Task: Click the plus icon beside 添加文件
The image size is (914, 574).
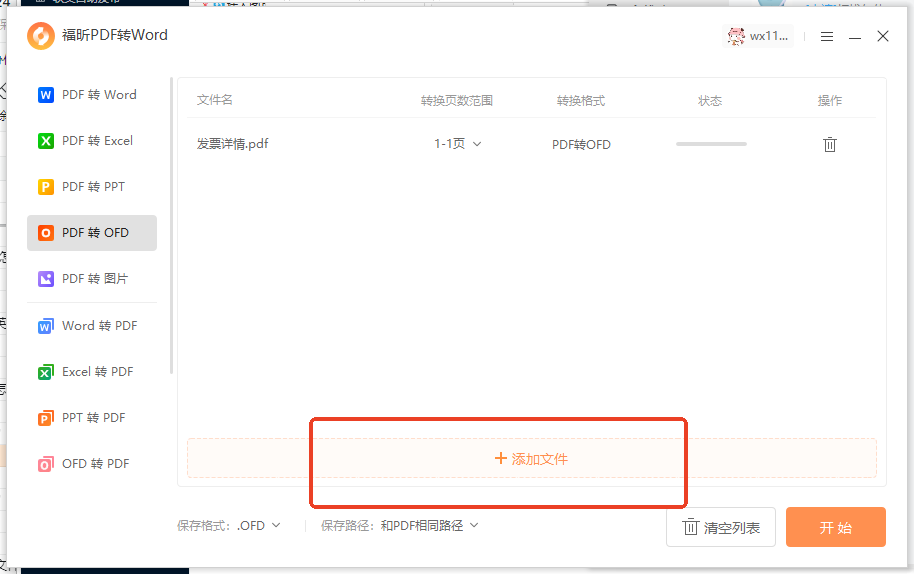Action: point(500,459)
